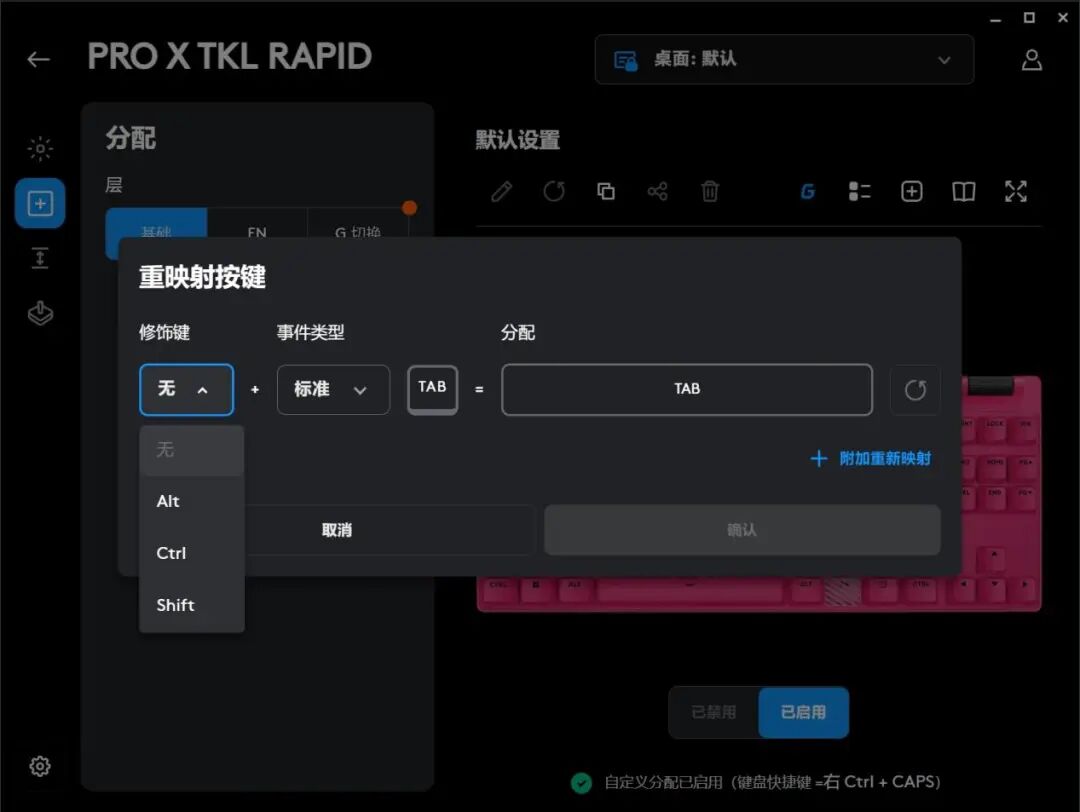
Task: Click the 默认设置 heading
Action: pos(518,140)
